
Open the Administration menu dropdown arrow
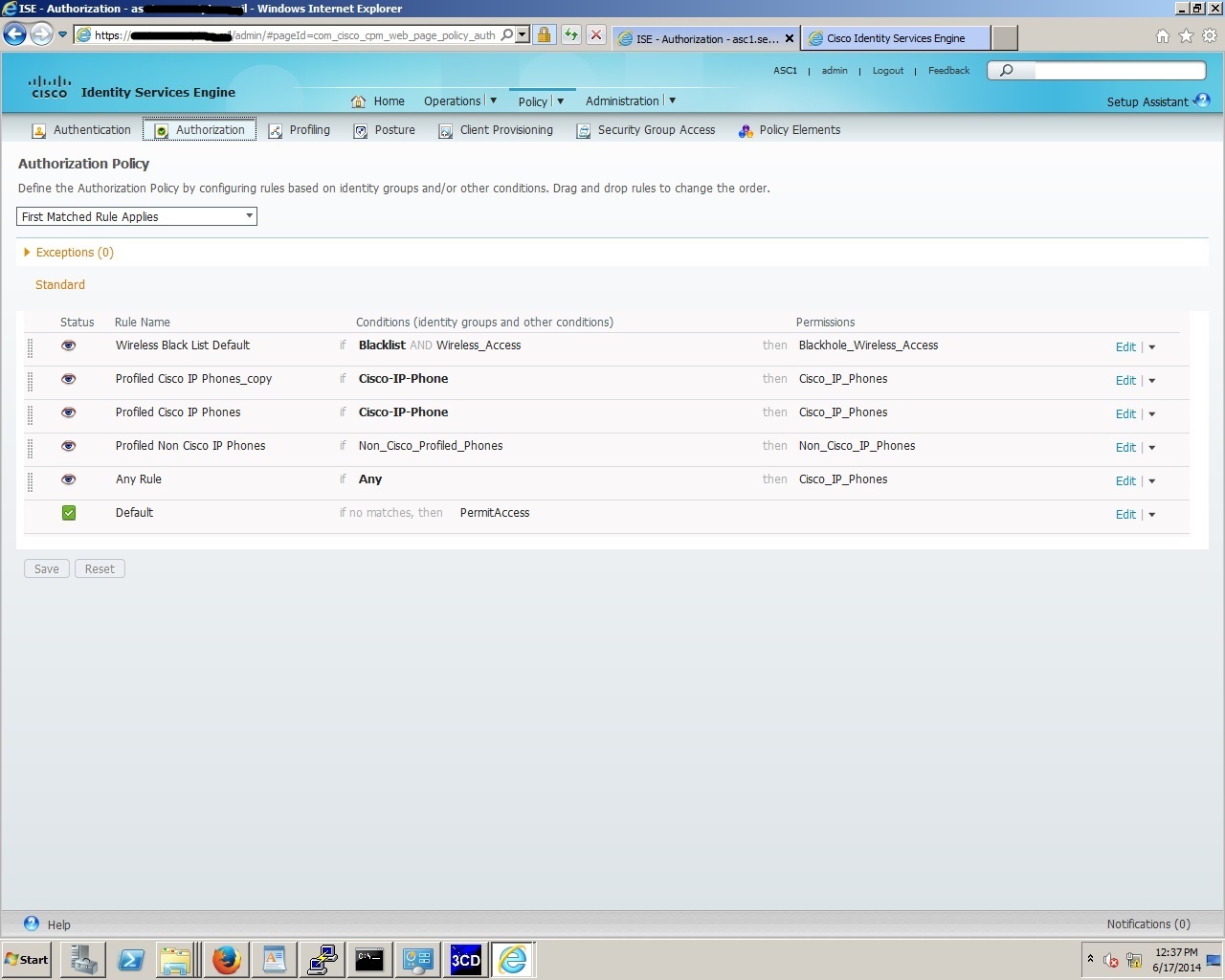[x=673, y=100]
